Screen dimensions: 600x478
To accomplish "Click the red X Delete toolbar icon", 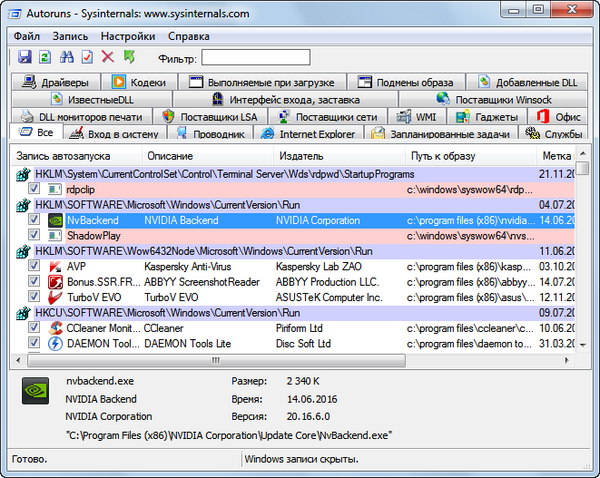I will 108,57.
